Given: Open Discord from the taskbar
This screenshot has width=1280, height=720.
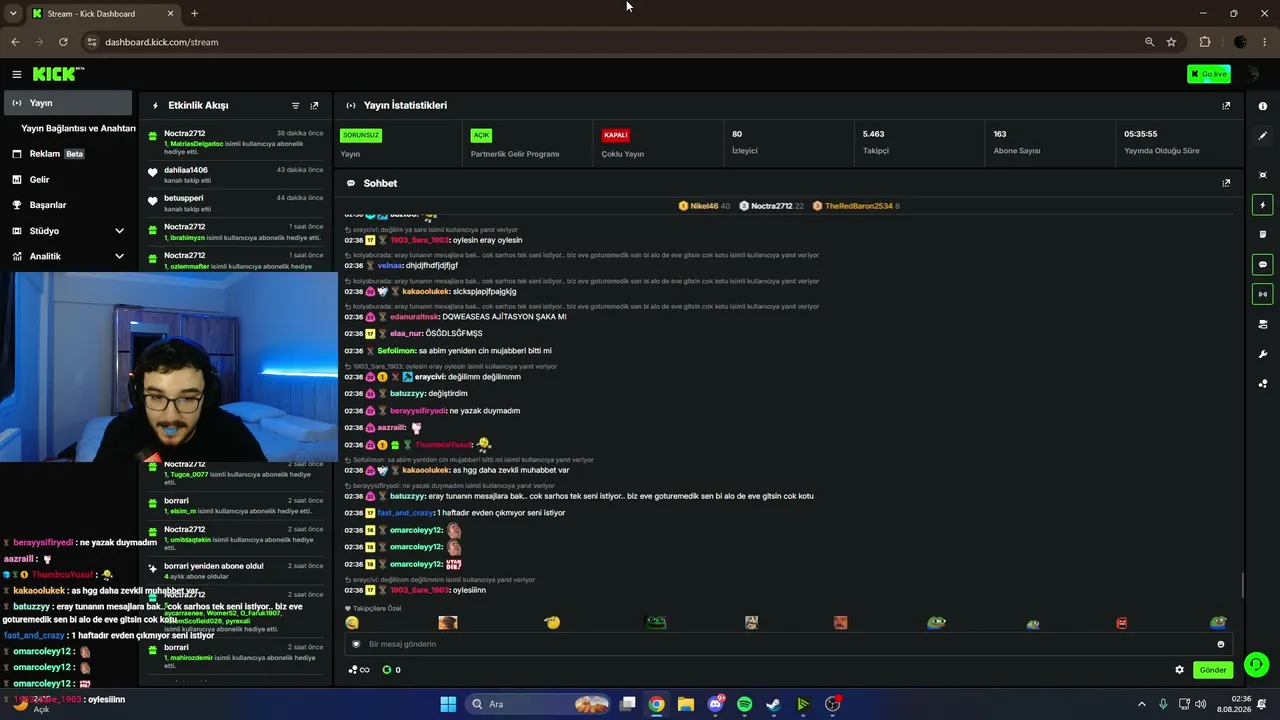Looking at the screenshot, I should pos(715,704).
